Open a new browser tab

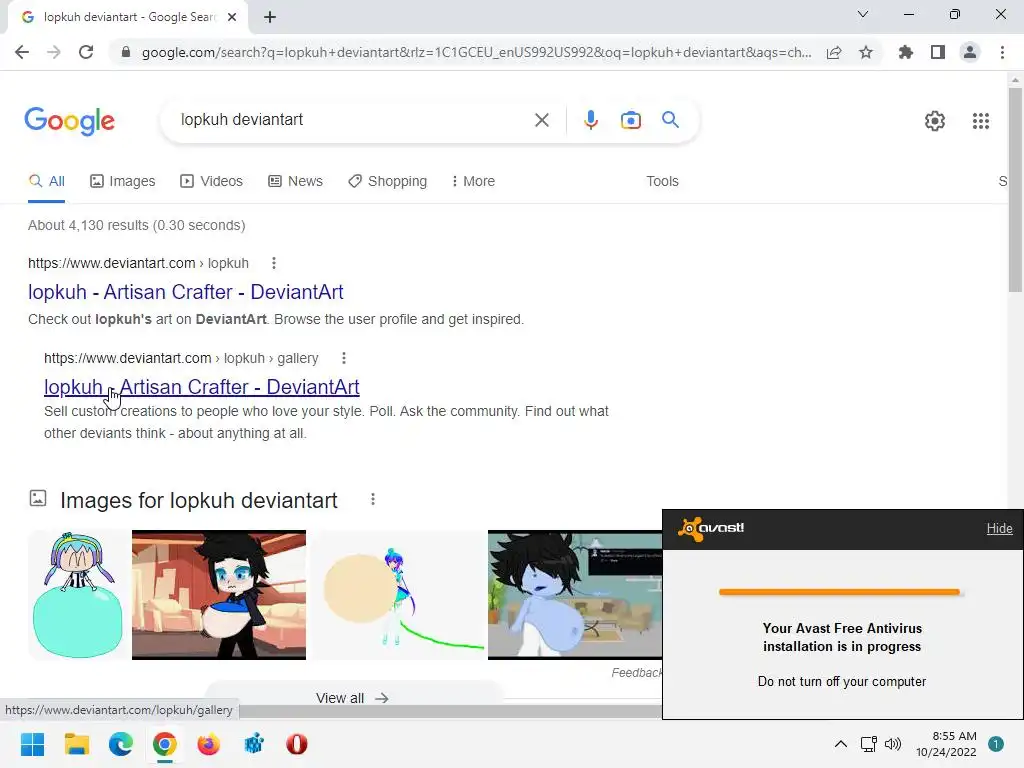point(270,17)
